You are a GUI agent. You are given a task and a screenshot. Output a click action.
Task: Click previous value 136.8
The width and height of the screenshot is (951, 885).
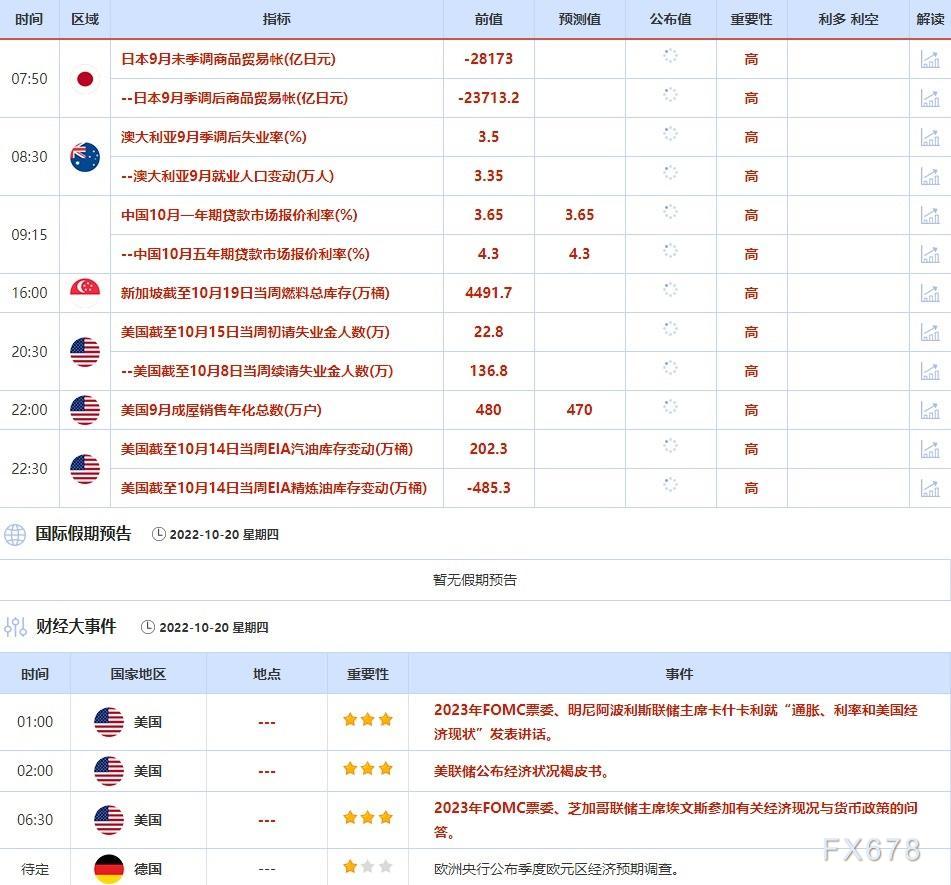[489, 371]
